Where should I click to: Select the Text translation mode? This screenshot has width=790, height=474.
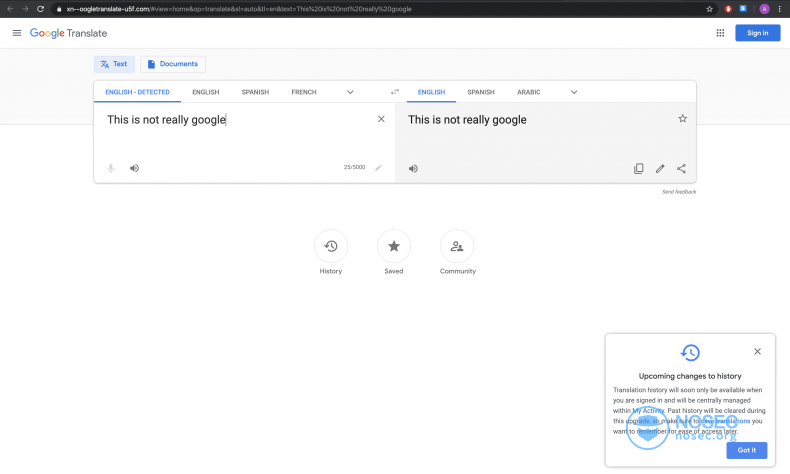[114, 64]
